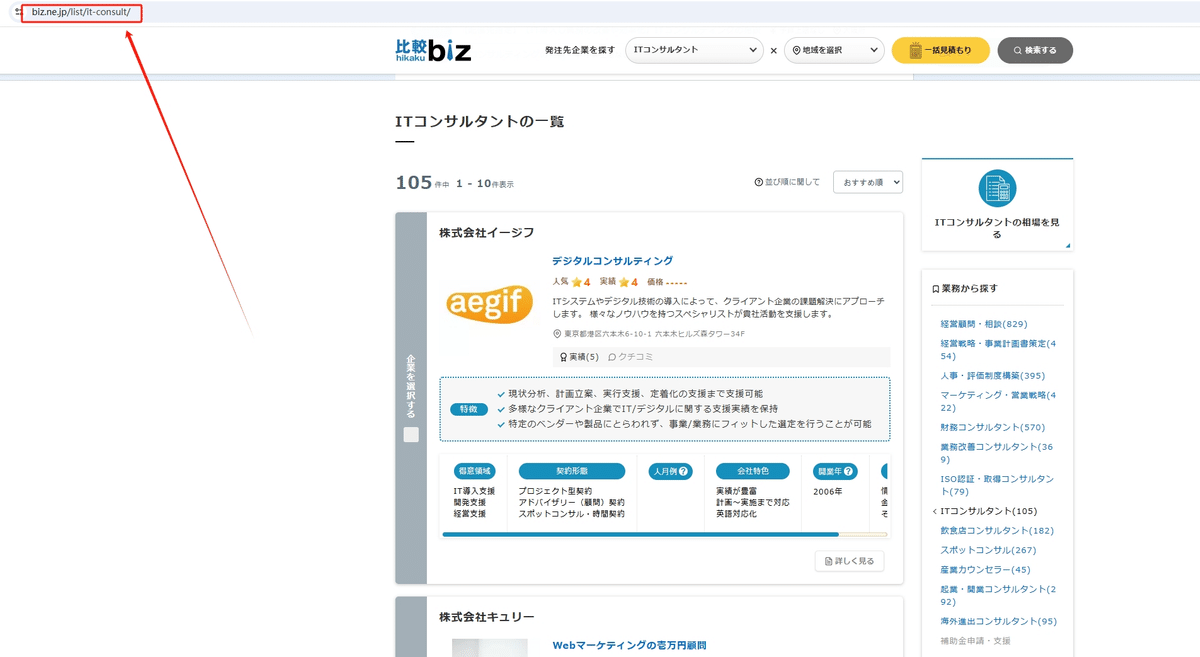Screen dimensions: 1200x657
Task: Open ISO認証・取得コンサルタント category
Action: click(x=997, y=485)
